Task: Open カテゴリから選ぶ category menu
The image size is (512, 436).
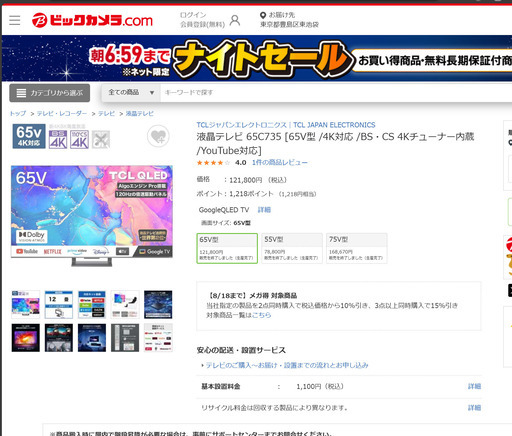Action: coord(50,93)
